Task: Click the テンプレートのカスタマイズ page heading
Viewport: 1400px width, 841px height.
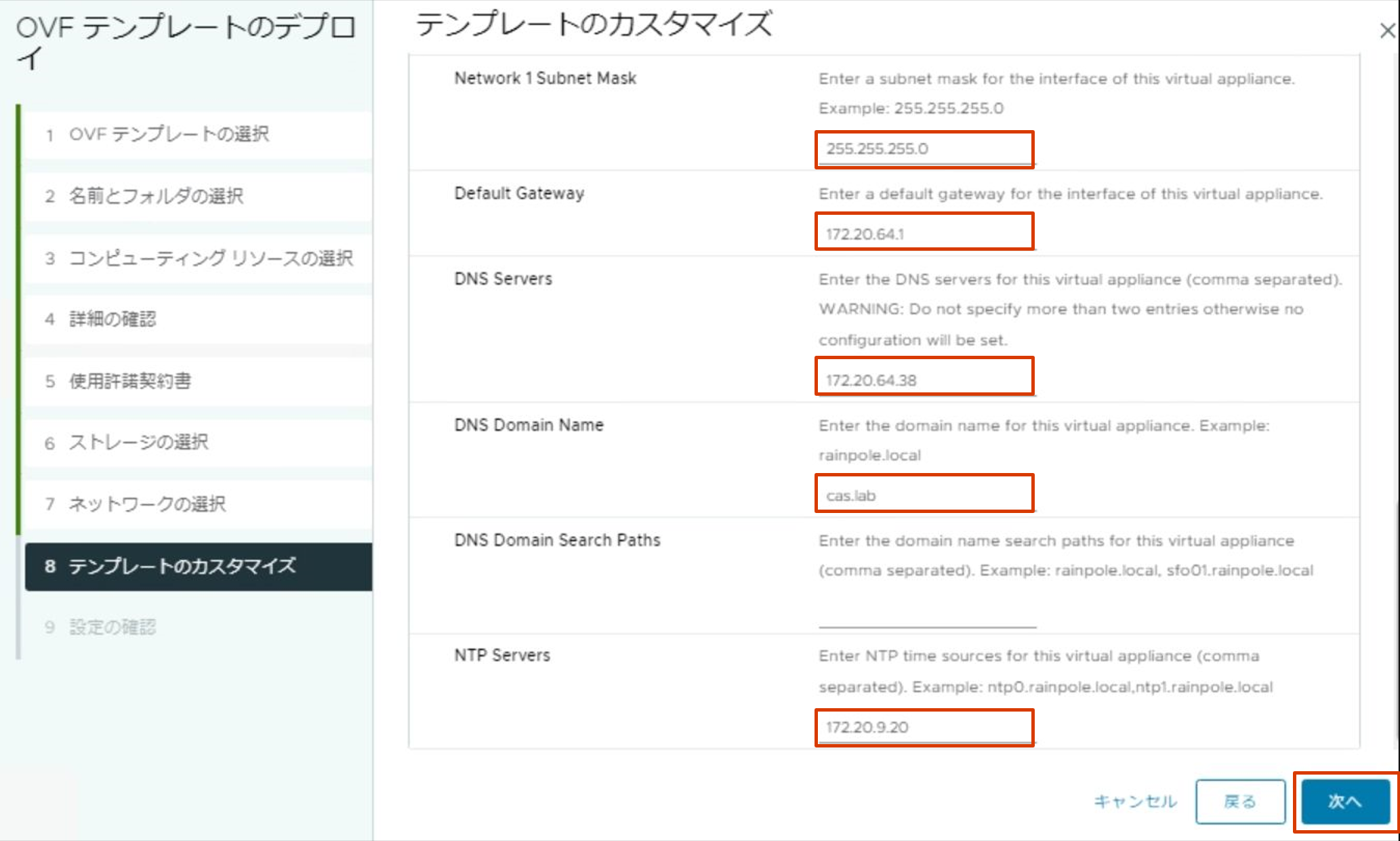Action: pos(594,24)
